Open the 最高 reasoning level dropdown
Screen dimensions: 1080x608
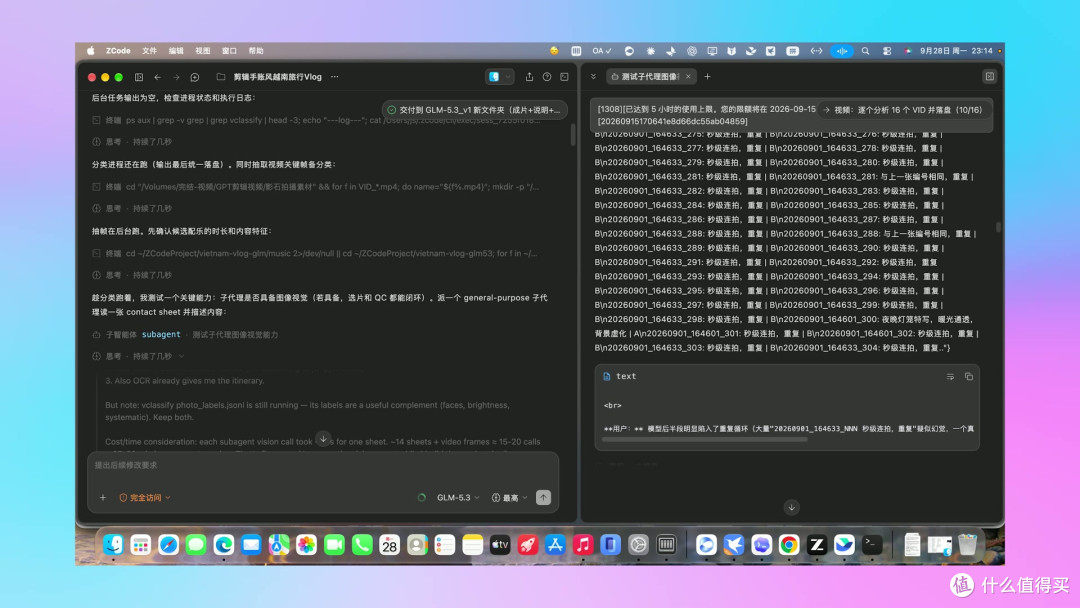point(510,497)
